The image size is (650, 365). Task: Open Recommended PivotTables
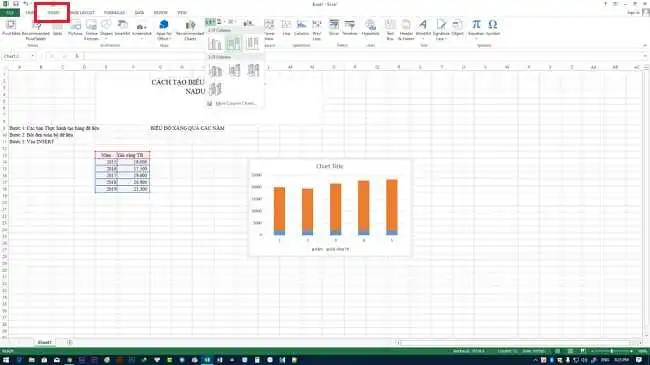pyautogui.click(x=36, y=30)
